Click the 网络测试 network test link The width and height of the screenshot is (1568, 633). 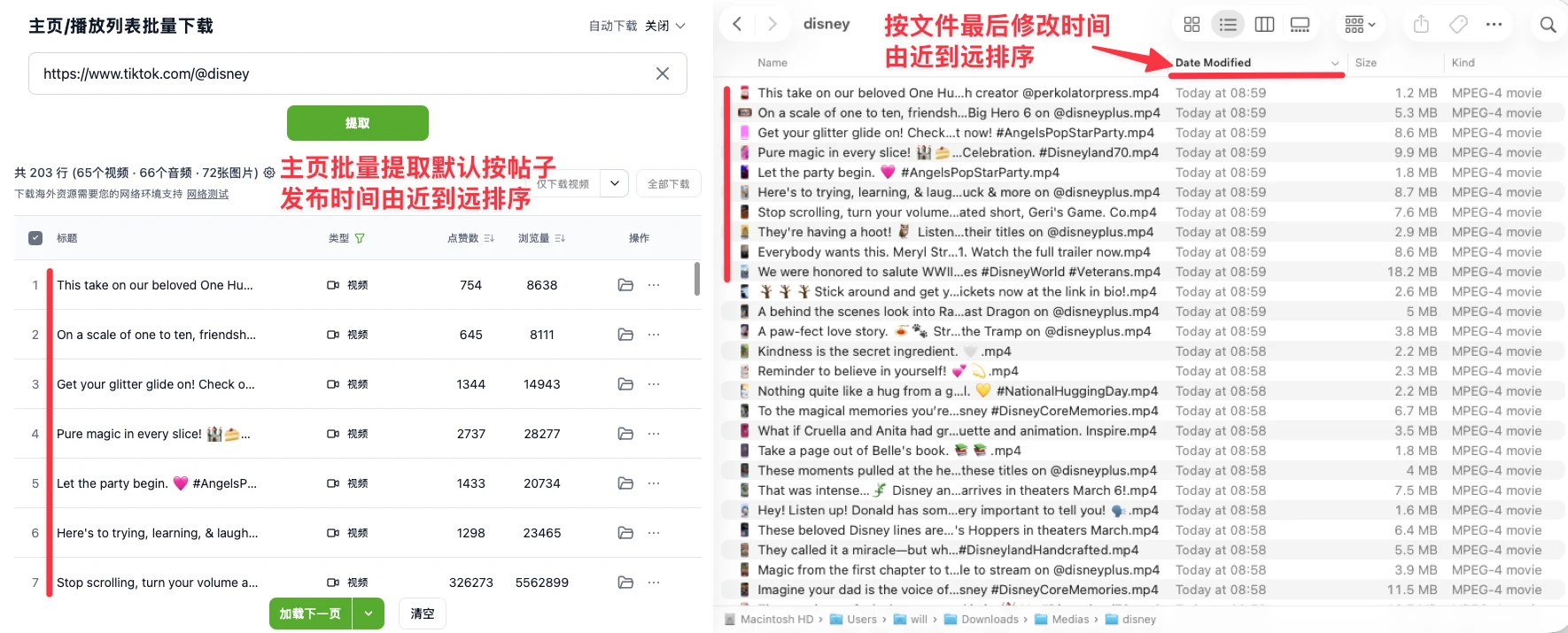(x=207, y=194)
